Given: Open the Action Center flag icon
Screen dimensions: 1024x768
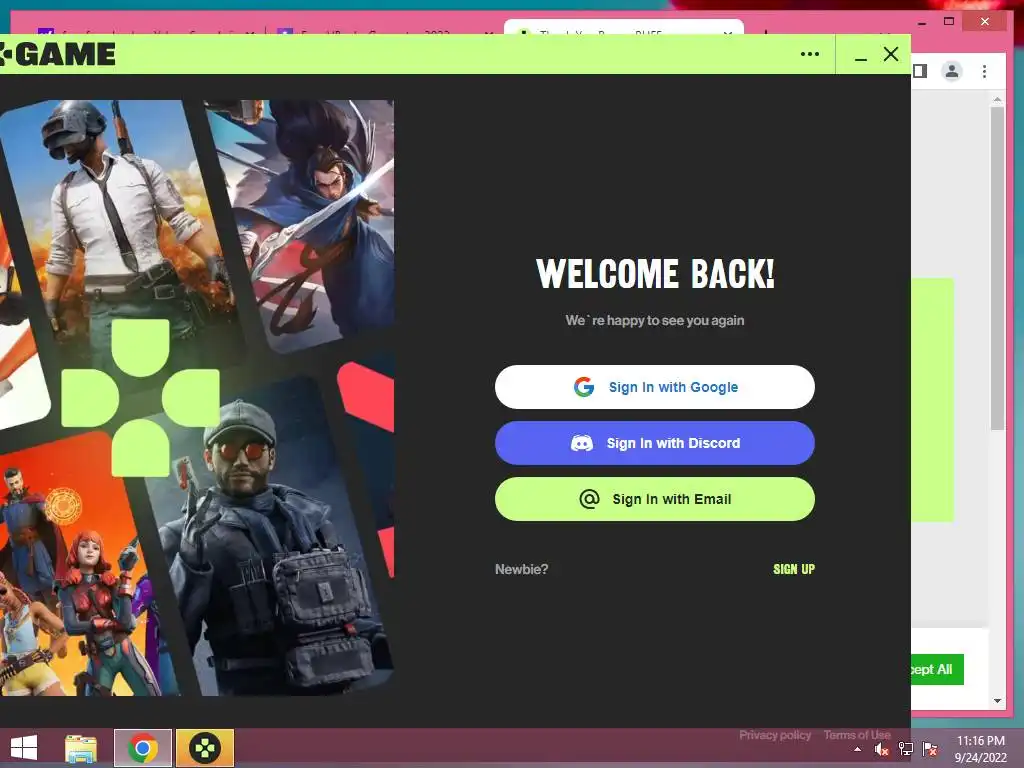Looking at the screenshot, I should 930,749.
